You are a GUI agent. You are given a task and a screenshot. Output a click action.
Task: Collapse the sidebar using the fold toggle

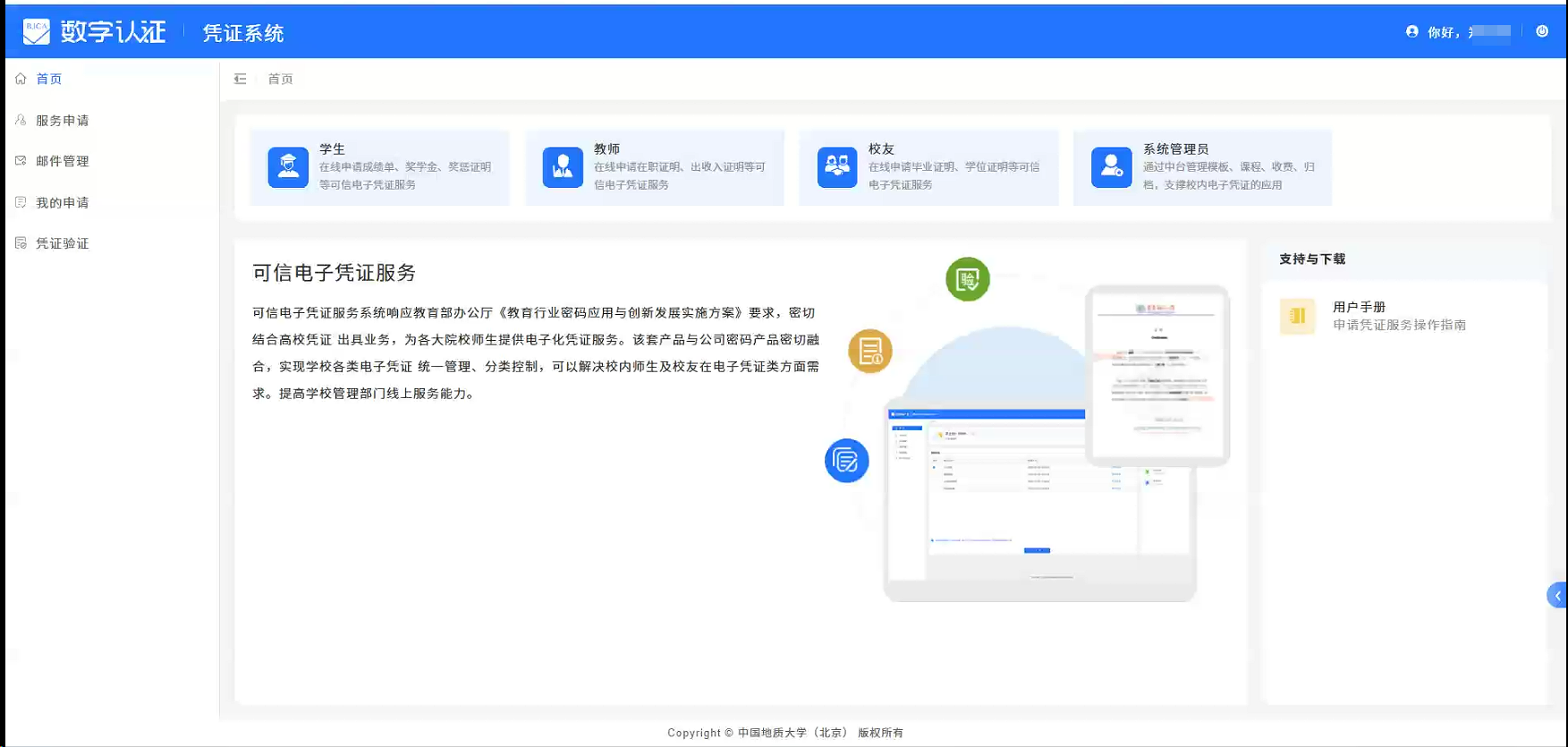240,79
